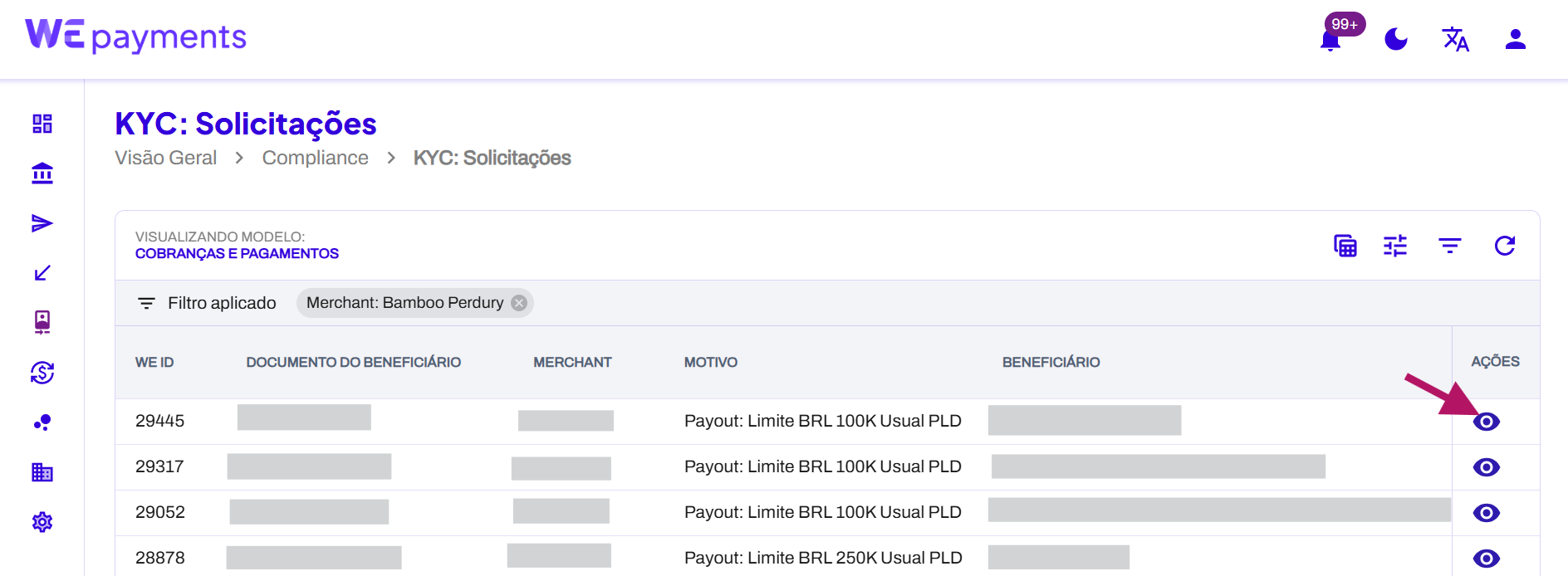
Task: Toggle dark mode moon icon
Action: click(x=1396, y=39)
